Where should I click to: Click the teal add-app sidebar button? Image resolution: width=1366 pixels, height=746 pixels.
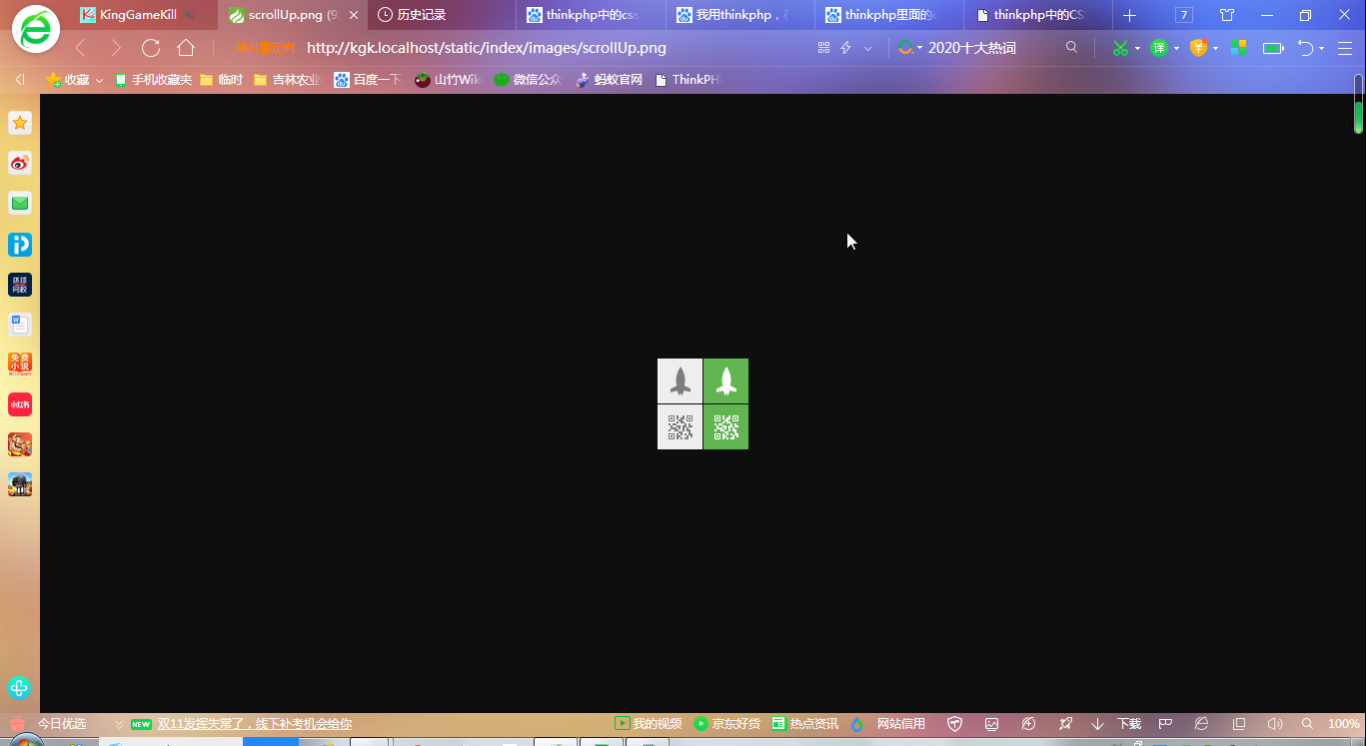pyautogui.click(x=19, y=688)
